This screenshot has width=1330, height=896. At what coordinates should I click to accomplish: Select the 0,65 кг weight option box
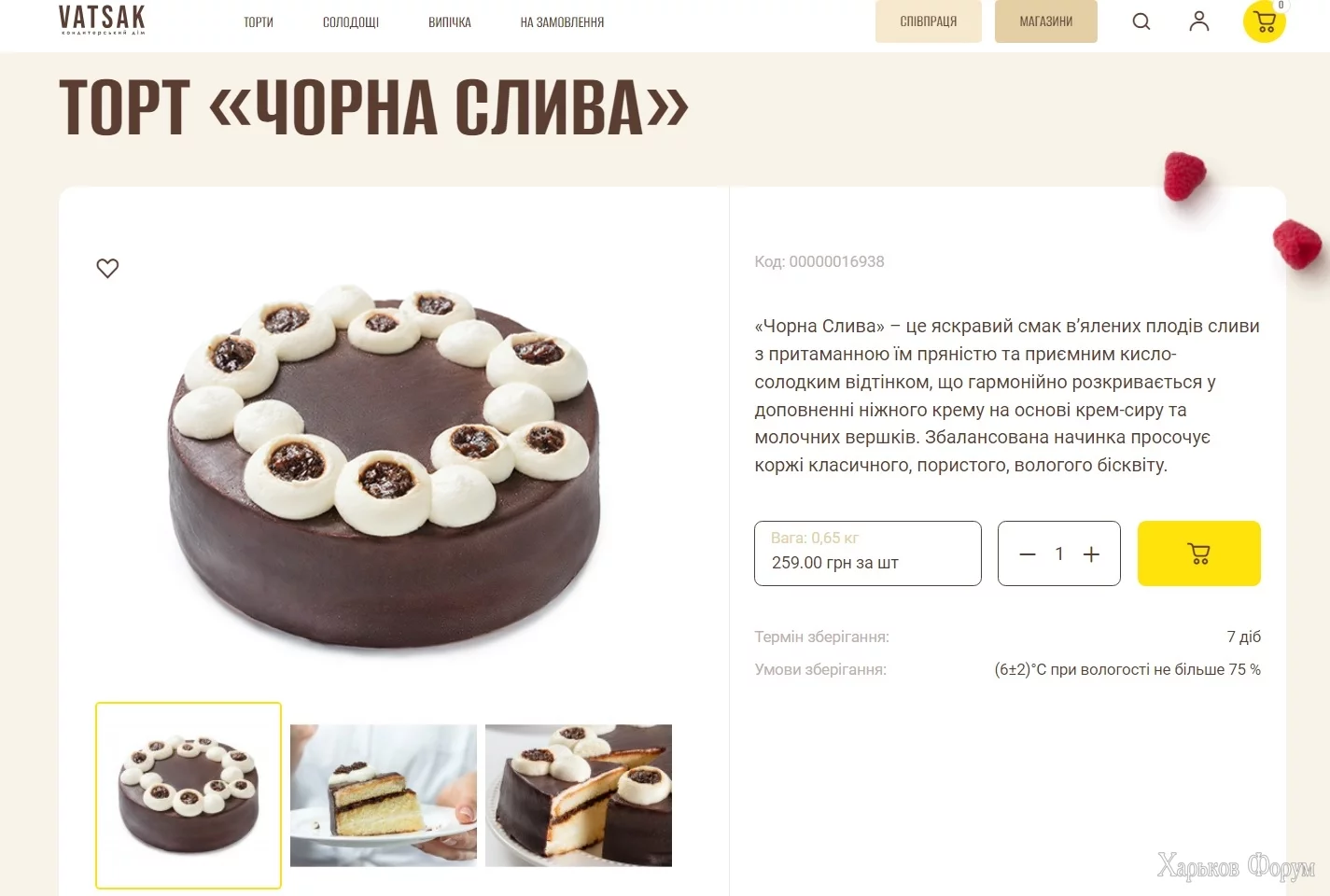[868, 553]
